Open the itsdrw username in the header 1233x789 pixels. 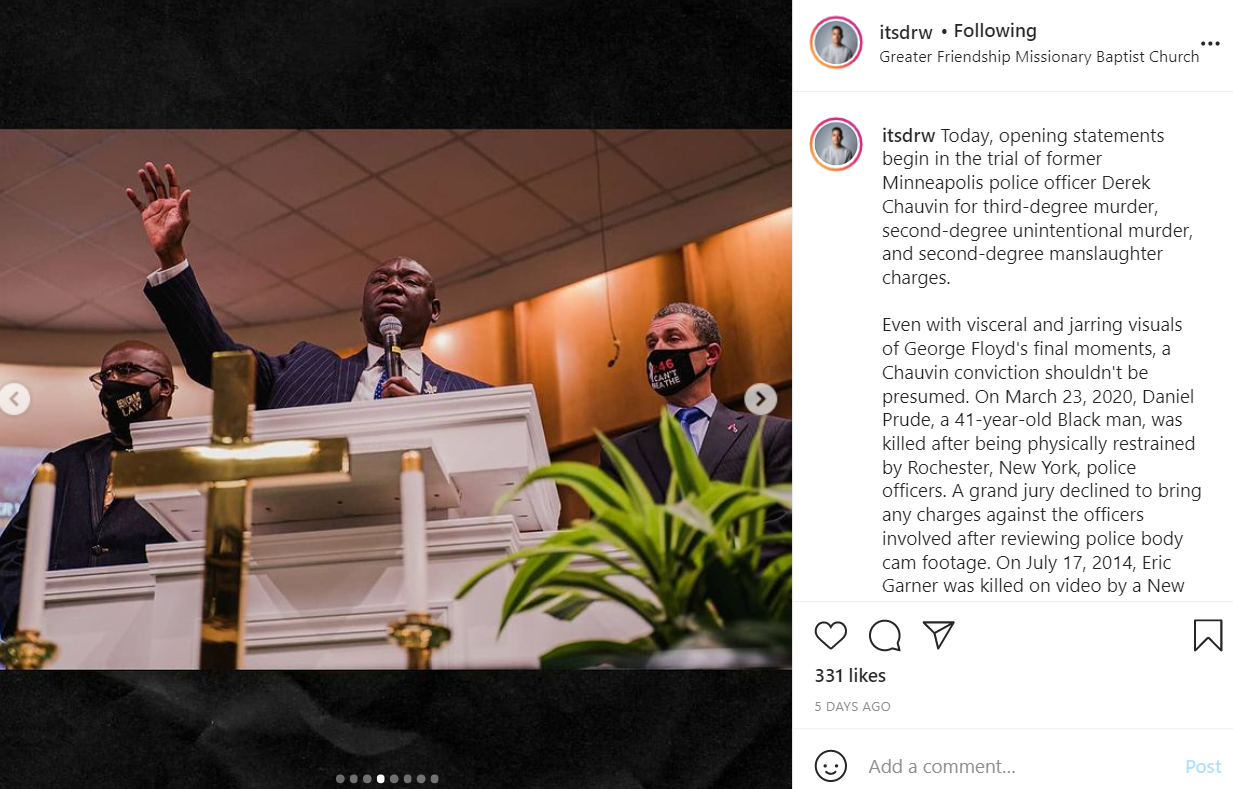[906, 31]
